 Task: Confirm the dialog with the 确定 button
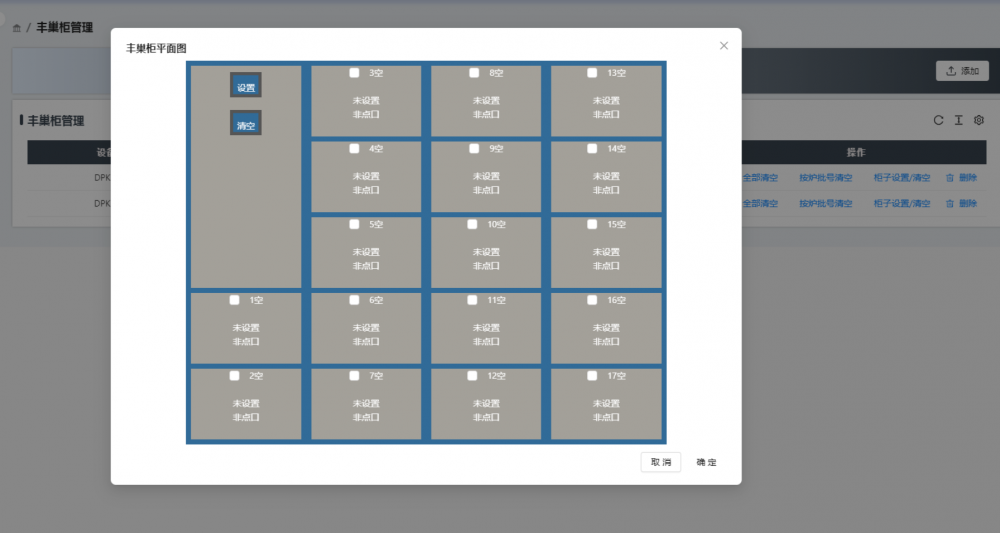point(706,462)
